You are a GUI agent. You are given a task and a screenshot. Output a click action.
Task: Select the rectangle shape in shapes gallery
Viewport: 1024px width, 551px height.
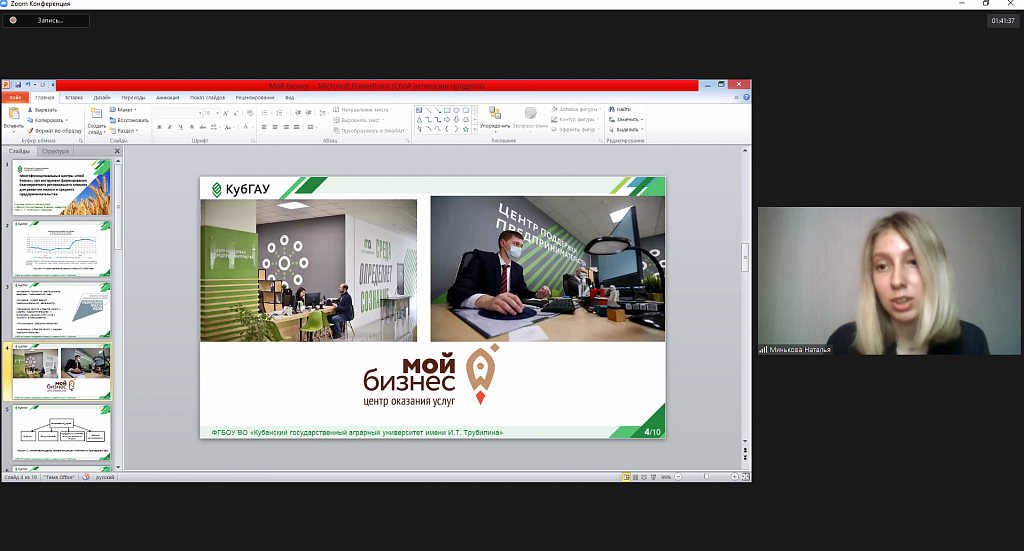447,110
